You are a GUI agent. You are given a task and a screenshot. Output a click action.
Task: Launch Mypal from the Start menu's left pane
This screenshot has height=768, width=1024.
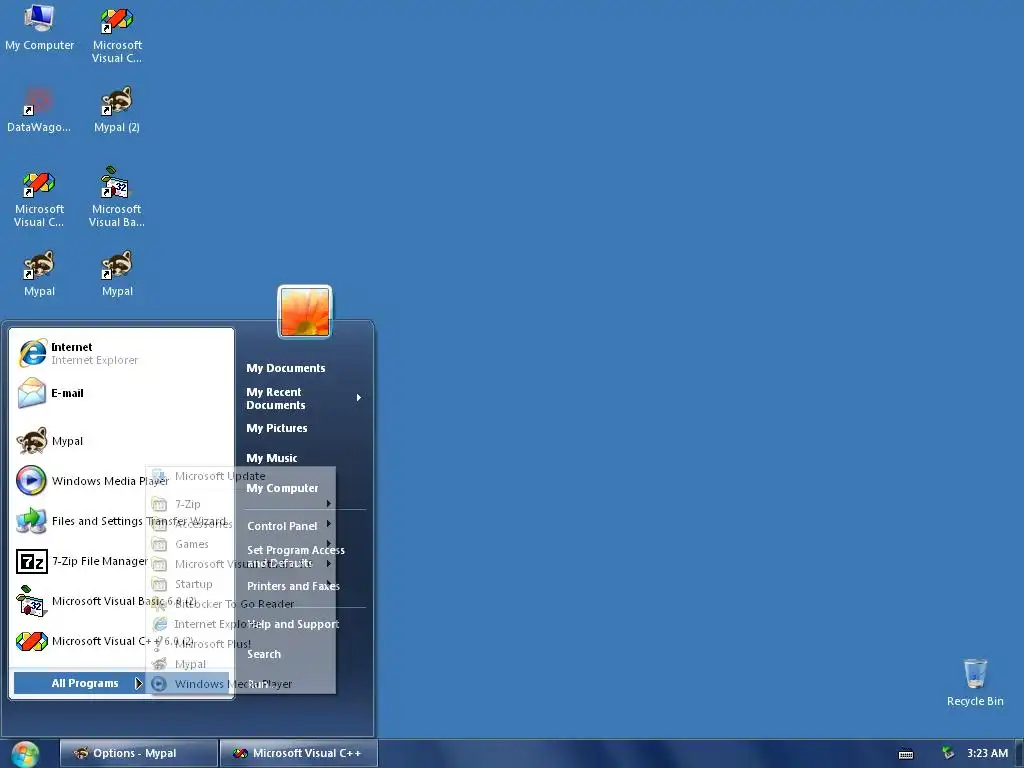tap(121, 441)
